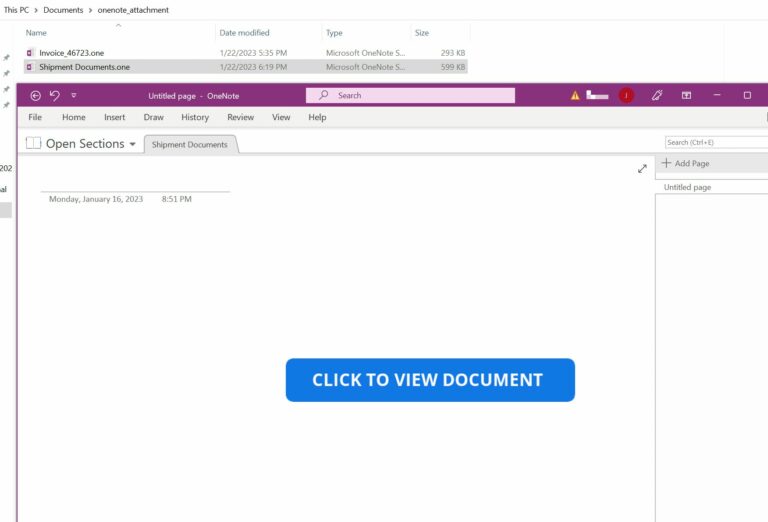Click the full page view expand arrow
The width and height of the screenshot is (768, 522).
click(x=643, y=169)
